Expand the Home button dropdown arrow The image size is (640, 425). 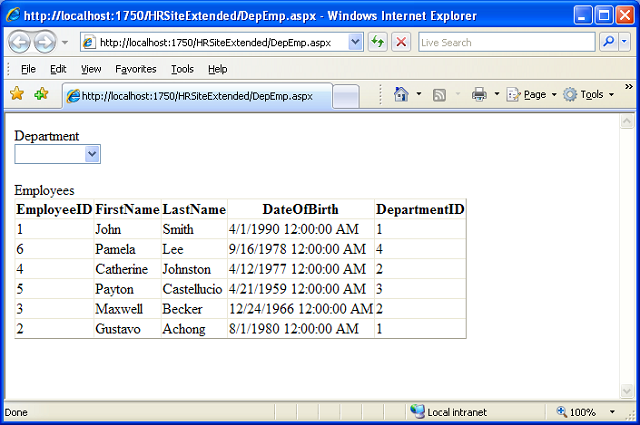pos(419,94)
